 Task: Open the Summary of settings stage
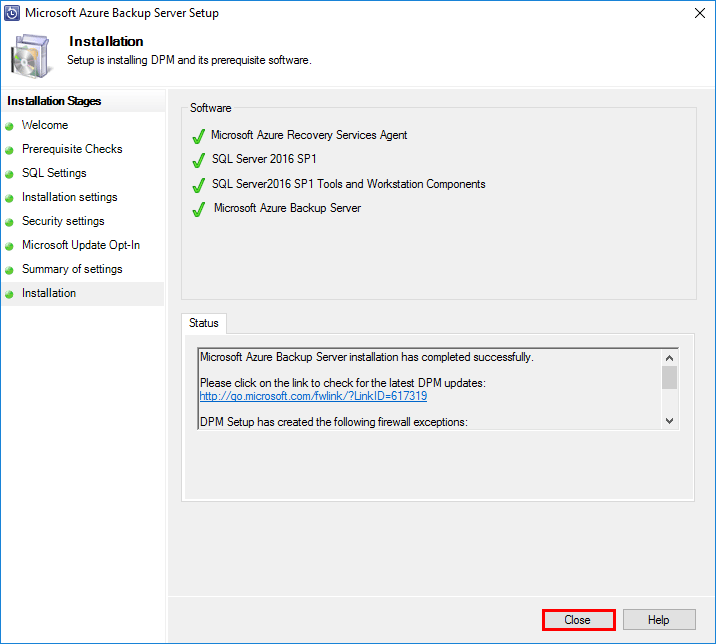tap(72, 269)
